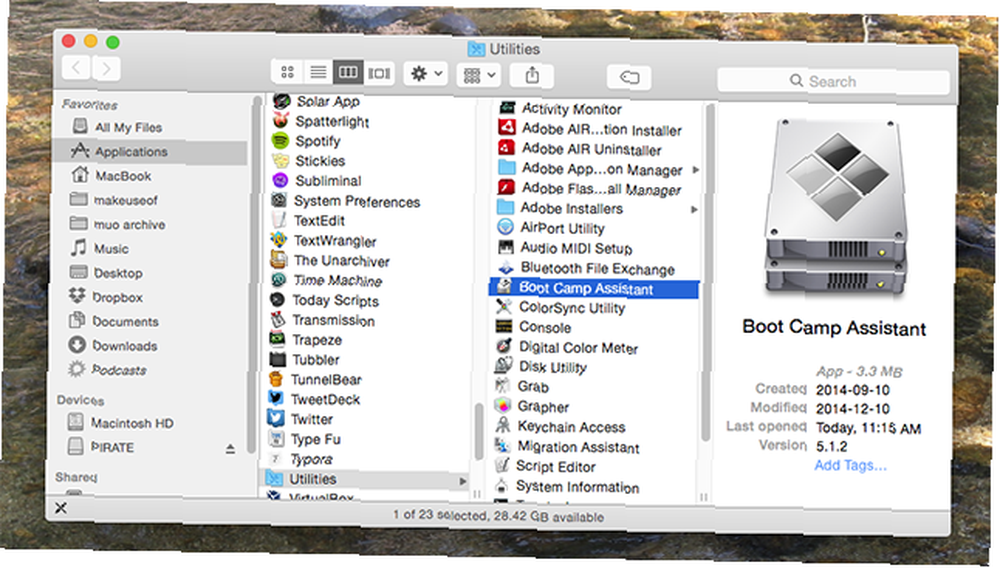Open Music in the sidebar
Image resolution: width=1000 pixels, height=568 pixels.
111,249
